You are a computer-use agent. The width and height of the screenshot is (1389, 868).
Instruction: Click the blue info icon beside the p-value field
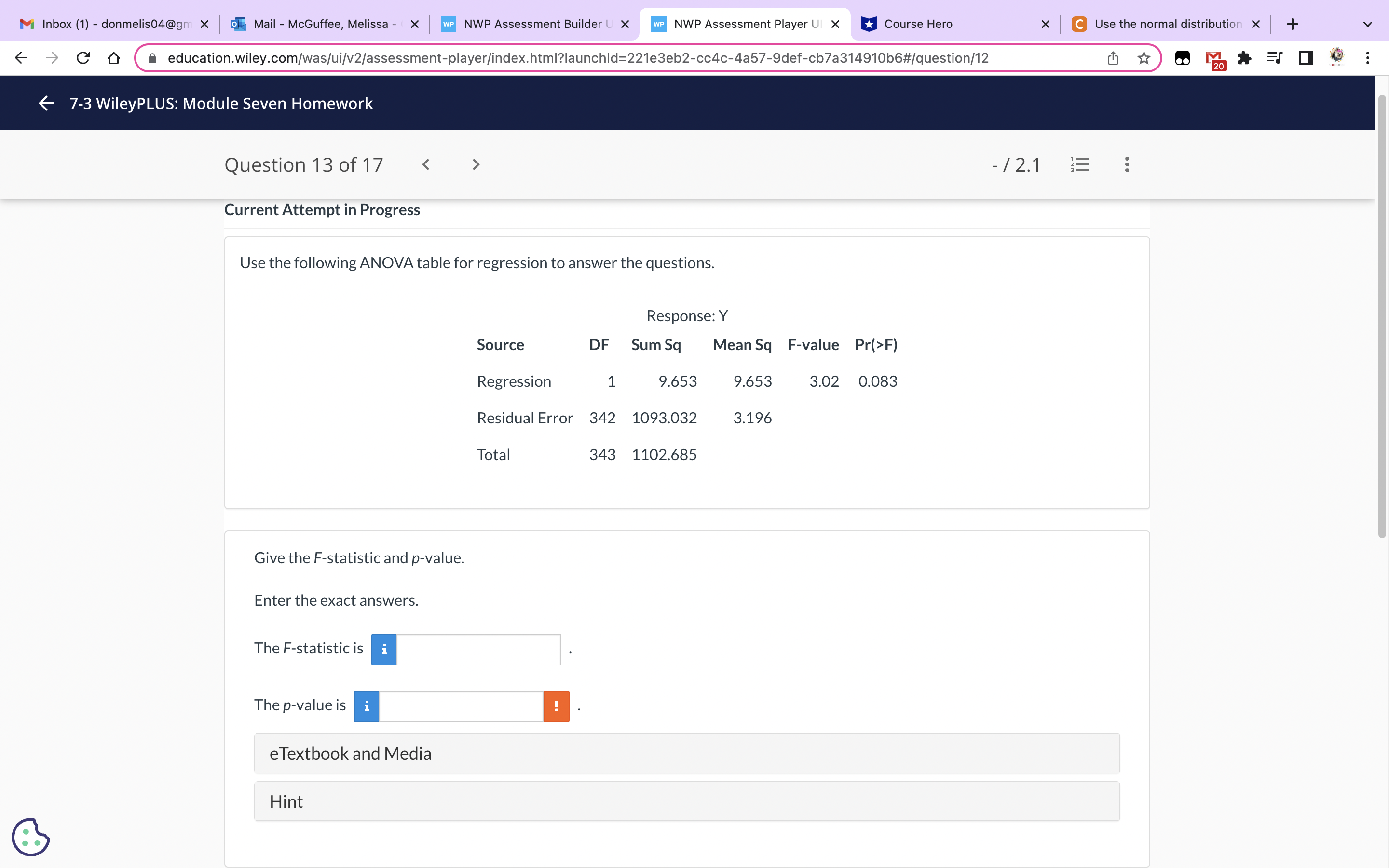367,706
